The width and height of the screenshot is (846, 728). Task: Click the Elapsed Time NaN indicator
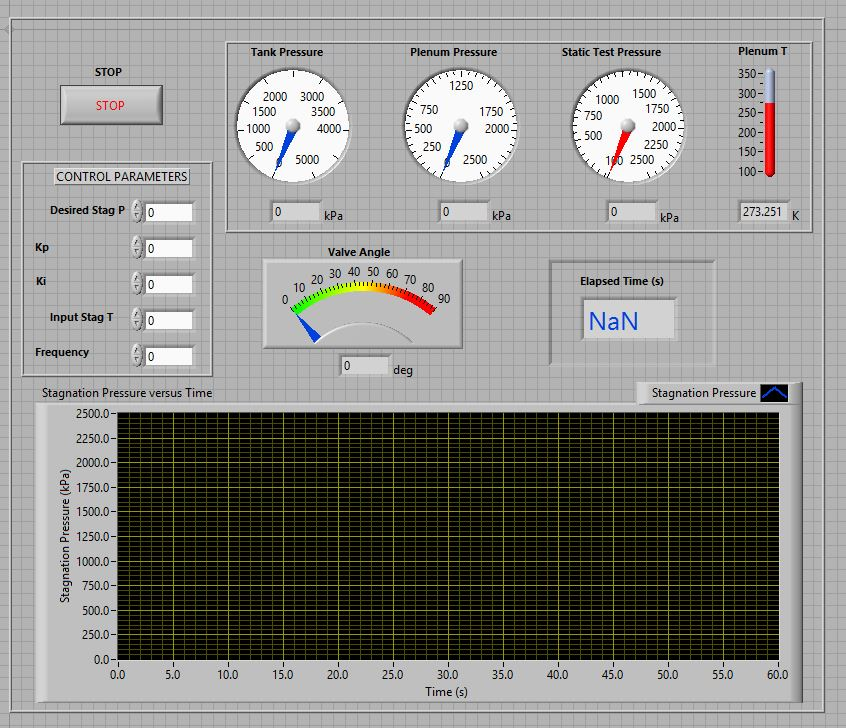[x=629, y=322]
